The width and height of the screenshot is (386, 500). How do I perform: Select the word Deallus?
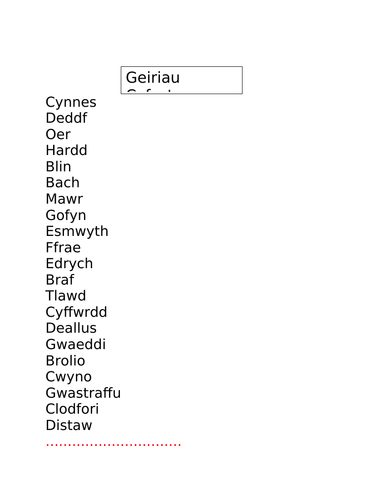(x=71, y=328)
